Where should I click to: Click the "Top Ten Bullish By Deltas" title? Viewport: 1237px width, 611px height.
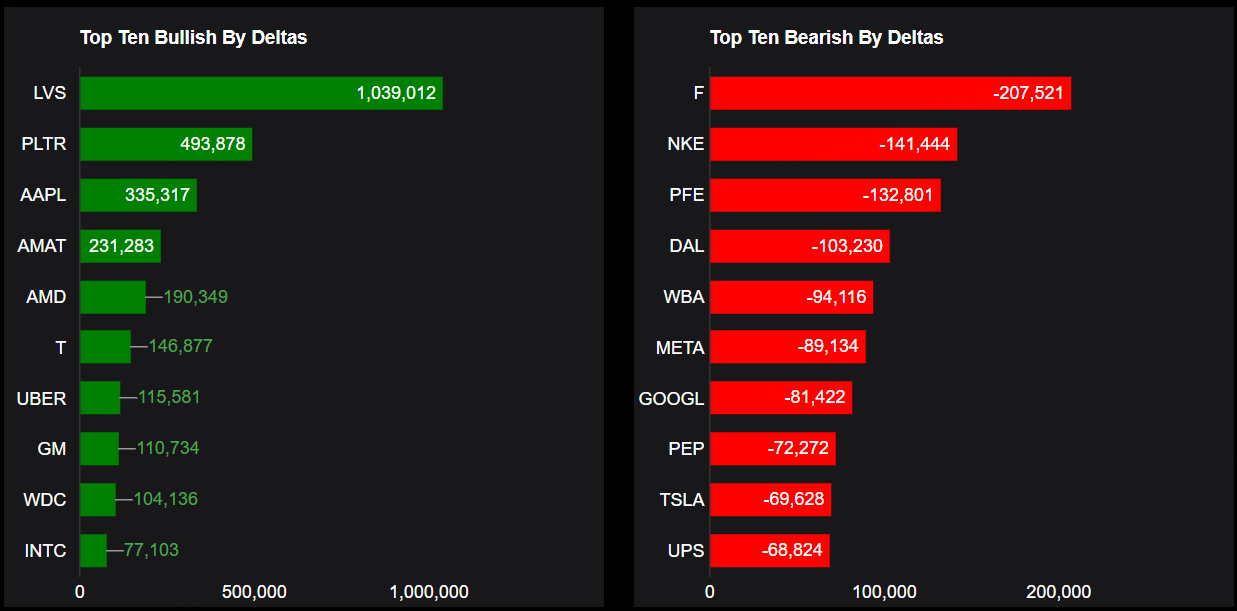(193, 38)
